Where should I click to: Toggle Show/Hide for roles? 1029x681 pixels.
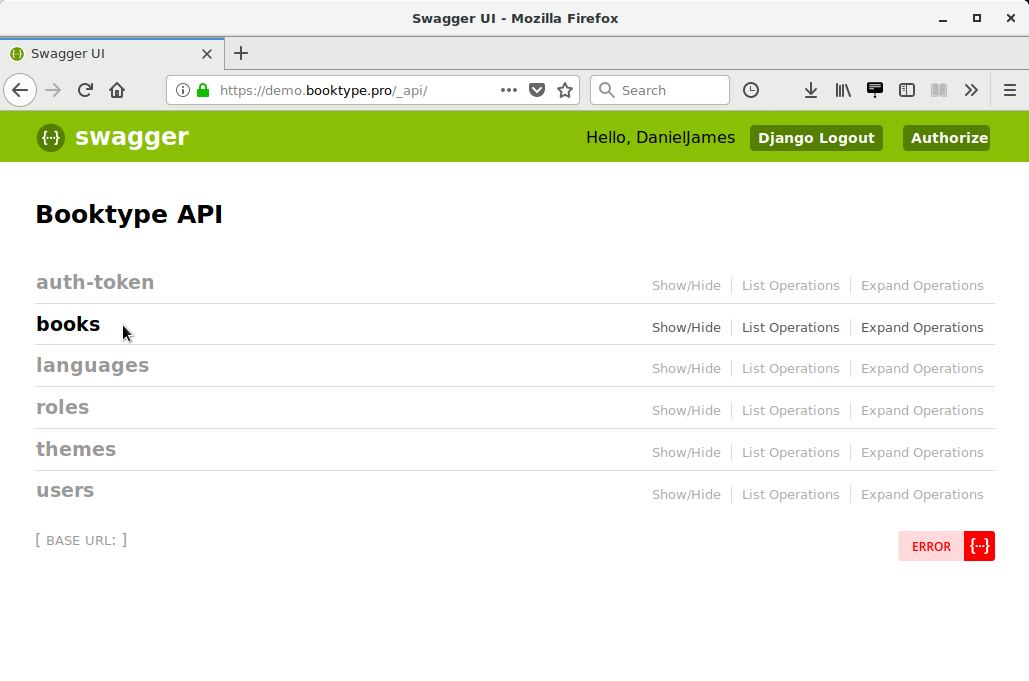pos(686,411)
